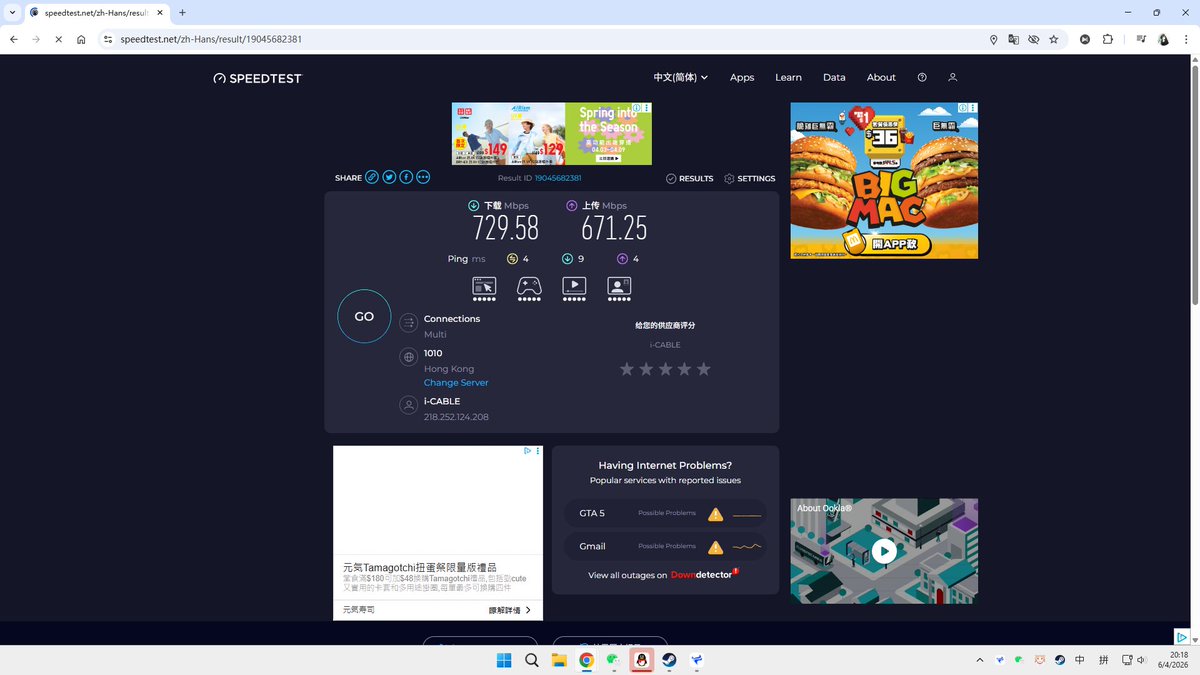Screen dimensions: 1200x675
Task: Open Windows Start menu
Action: tap(504, 660)
